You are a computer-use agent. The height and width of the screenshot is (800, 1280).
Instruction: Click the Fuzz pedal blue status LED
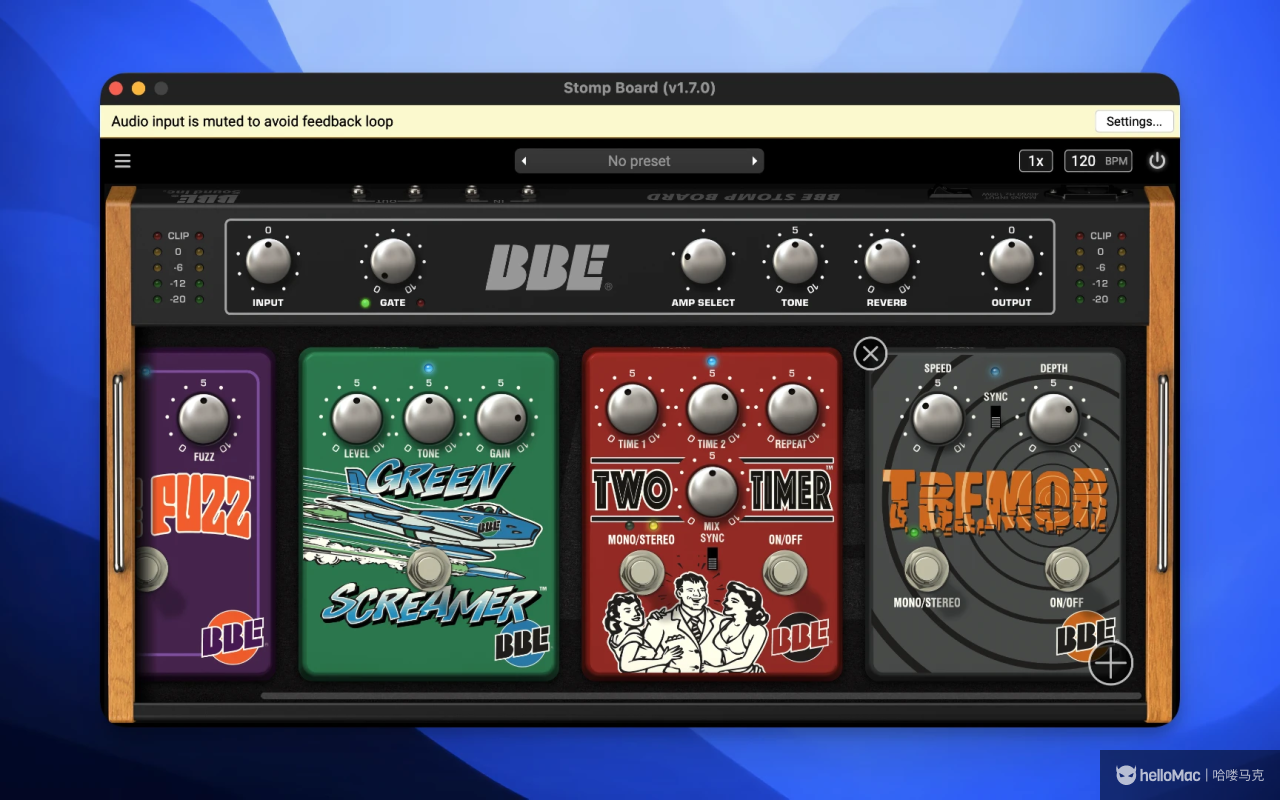click(146, 372)
